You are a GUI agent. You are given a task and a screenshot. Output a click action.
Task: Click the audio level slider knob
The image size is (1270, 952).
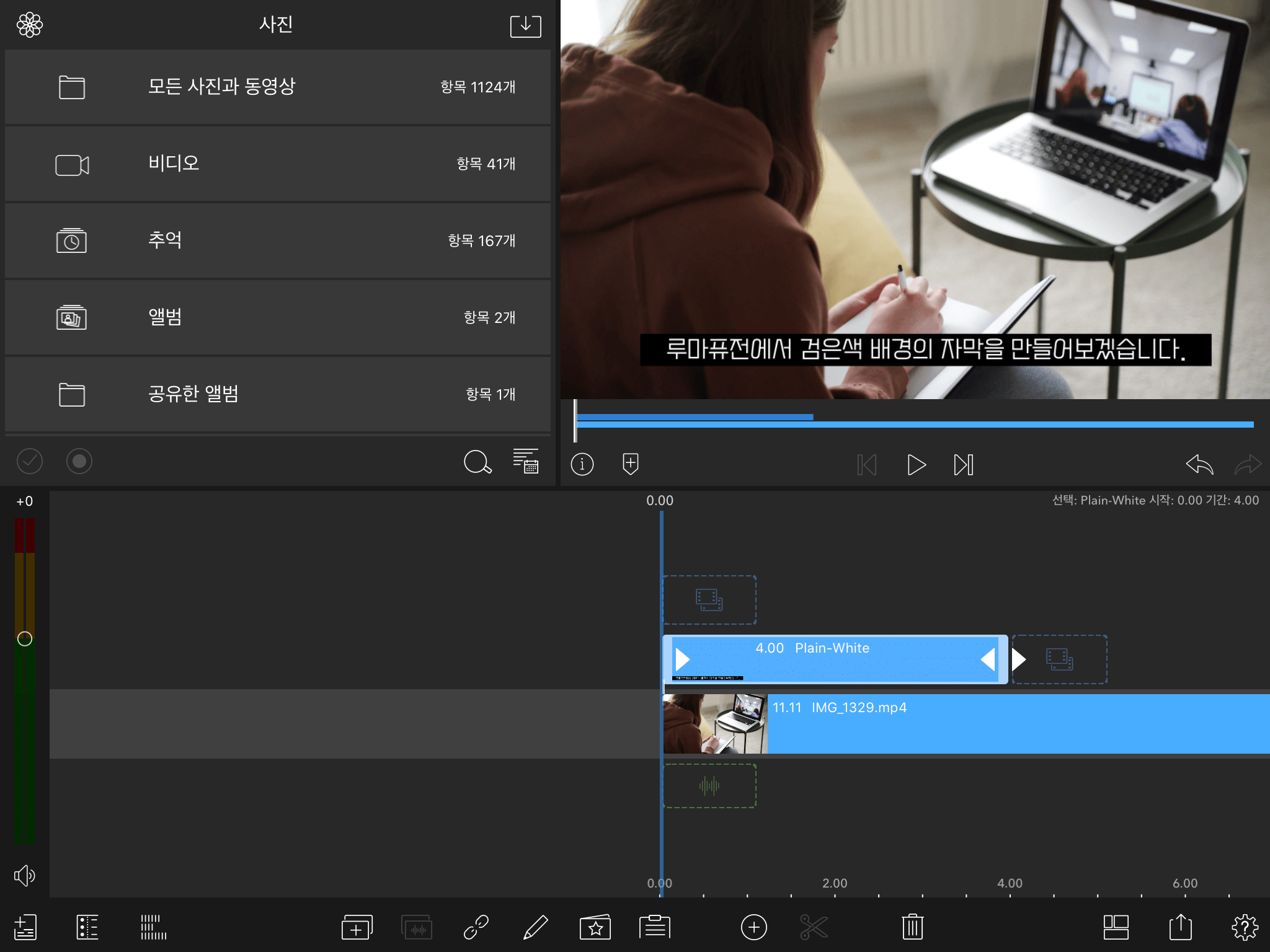click(25, 638)
